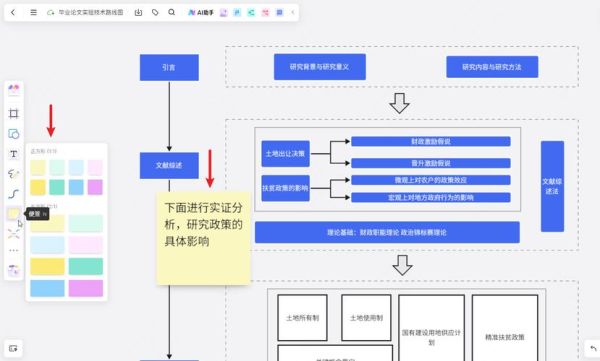Select the 晋升激励假说 bar
Viewport: 600px width, 361px height.
[431, 163]
